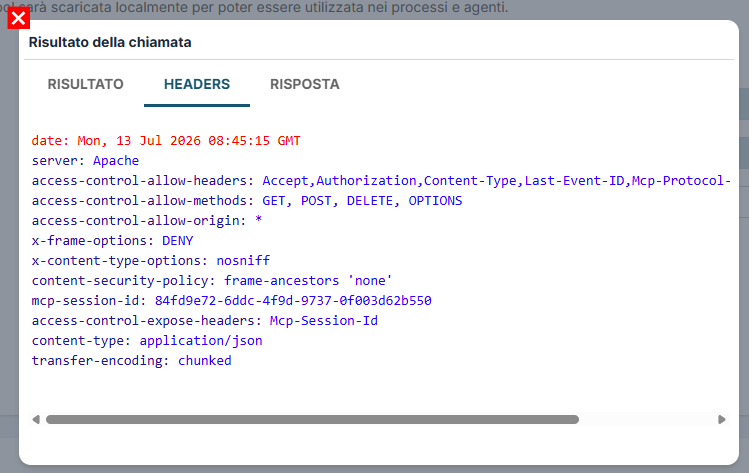Click the date header line
749x473 pixels.
tap(166, 140)
